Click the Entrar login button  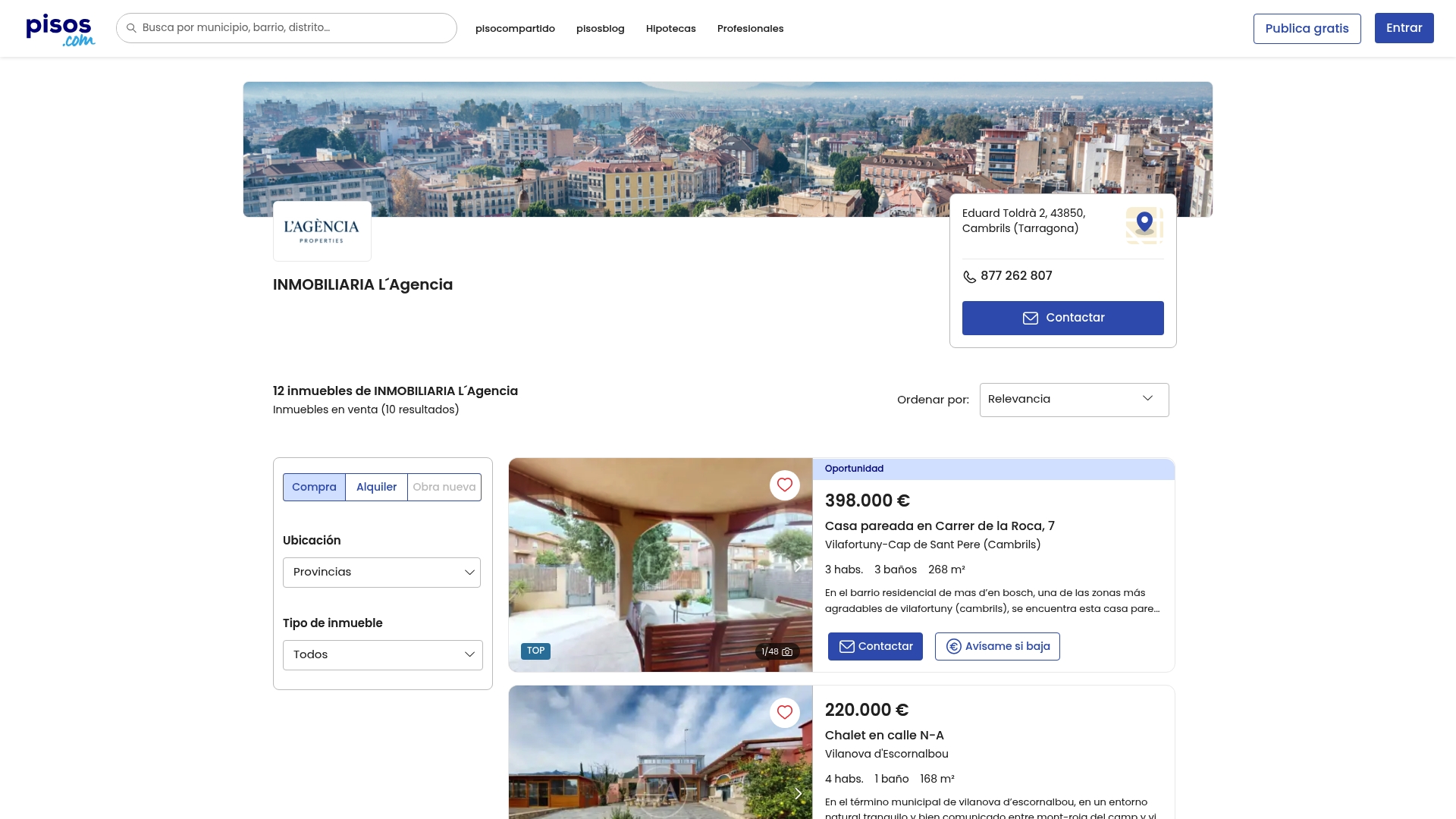1404,28
